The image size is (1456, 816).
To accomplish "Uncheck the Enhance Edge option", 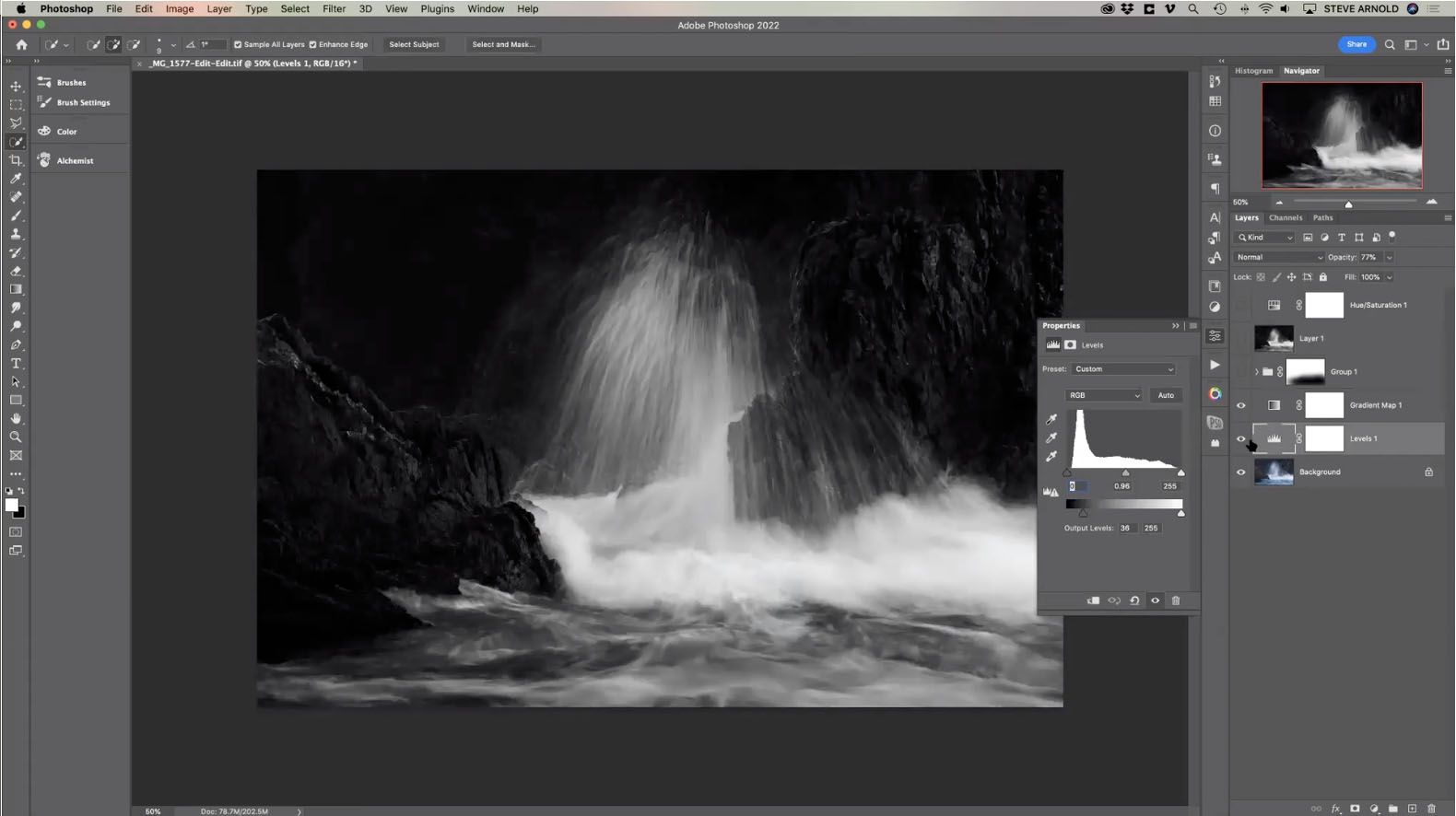I will pyautogui.click(x=313, y=44).
